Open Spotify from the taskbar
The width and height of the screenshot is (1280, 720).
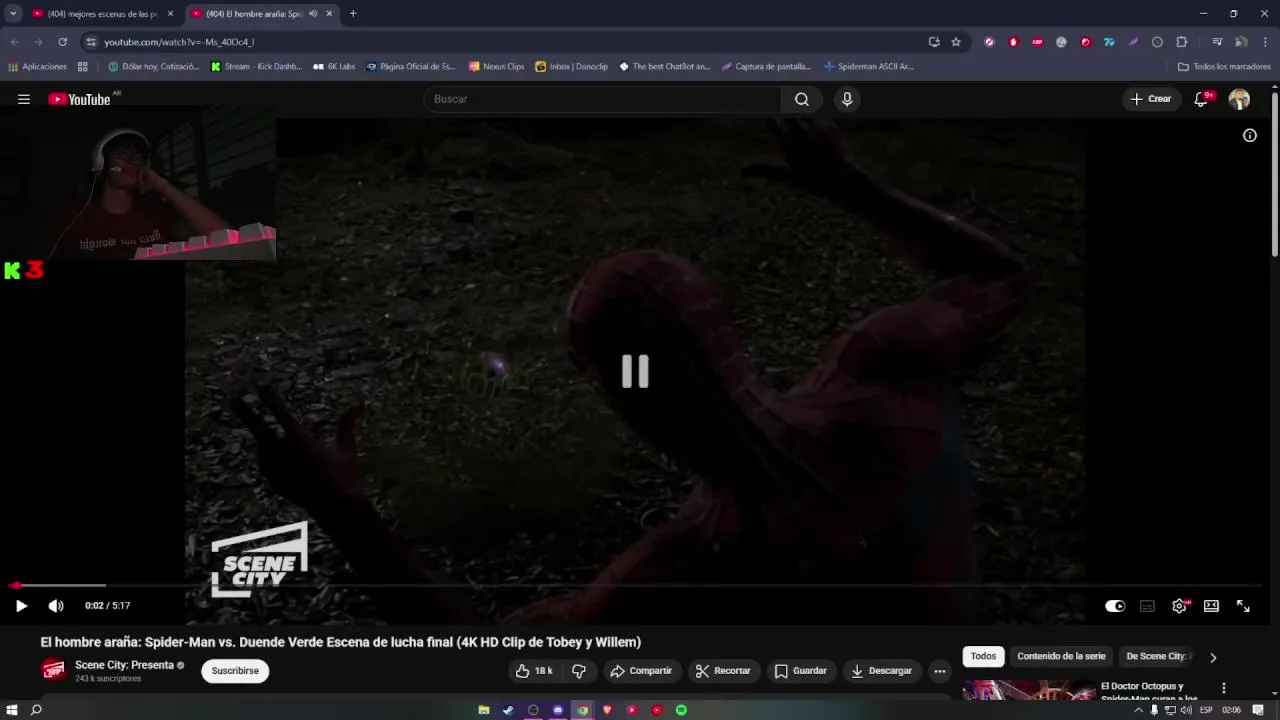[681, 710]
